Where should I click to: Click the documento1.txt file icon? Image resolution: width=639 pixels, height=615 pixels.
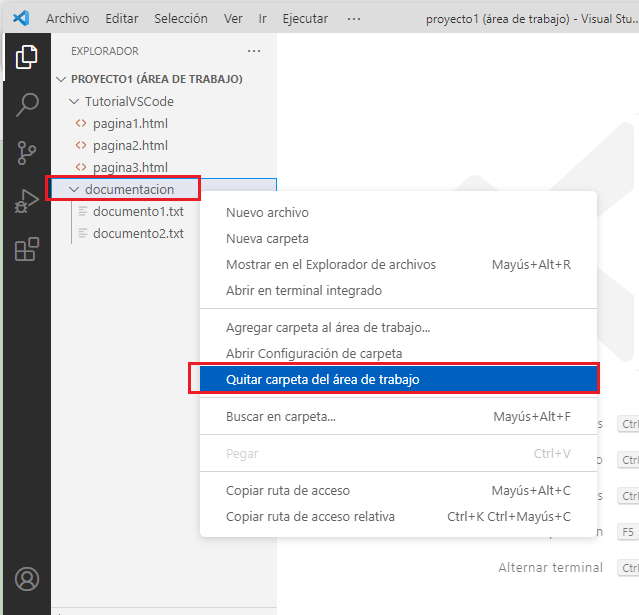click(x=83, y=211)
